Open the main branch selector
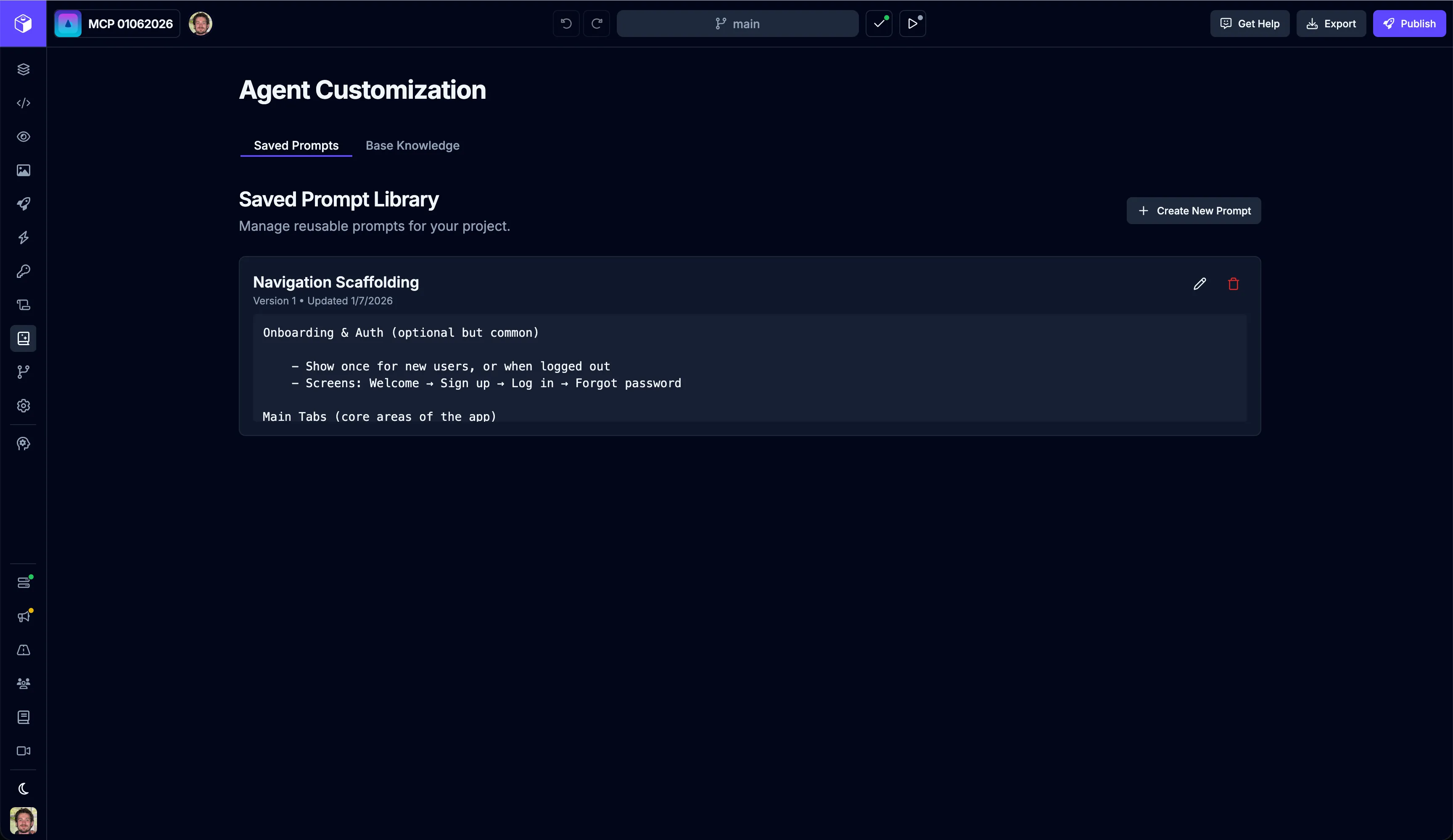The width and height of the screenshot is (1453, 840). pos(737,24)
